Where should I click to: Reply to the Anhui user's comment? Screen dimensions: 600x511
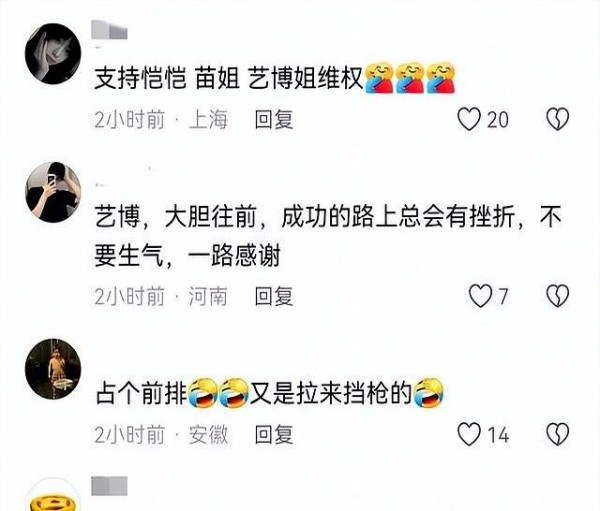tap(274, 434)
